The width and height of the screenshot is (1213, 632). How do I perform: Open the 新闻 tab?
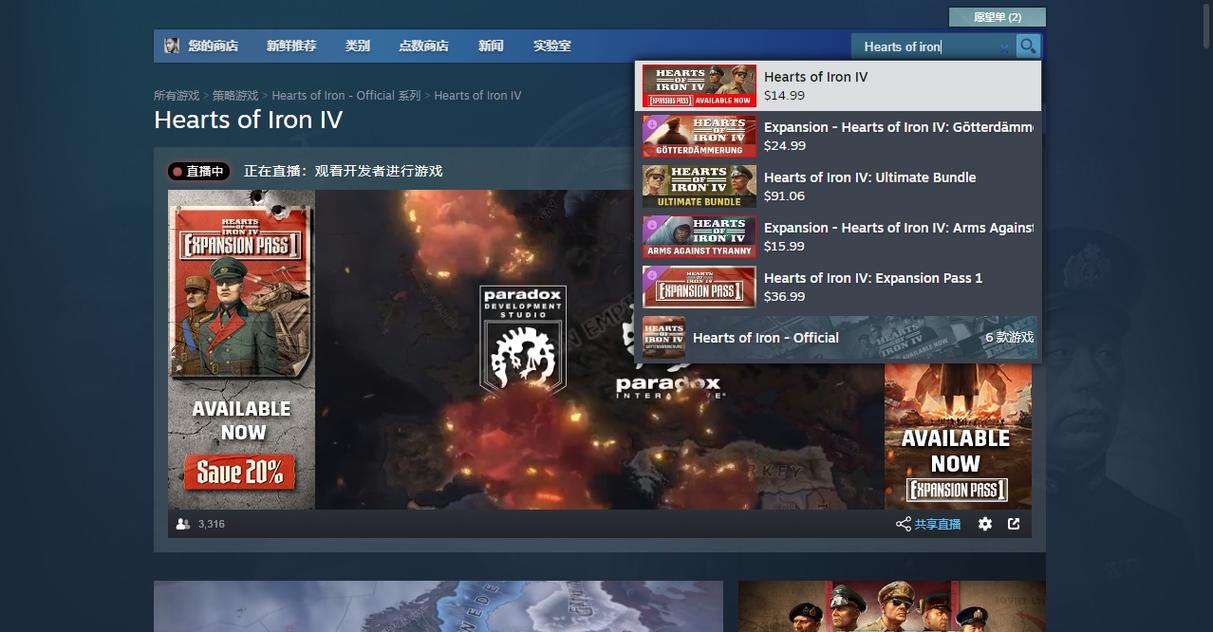[x=490, y=46]
